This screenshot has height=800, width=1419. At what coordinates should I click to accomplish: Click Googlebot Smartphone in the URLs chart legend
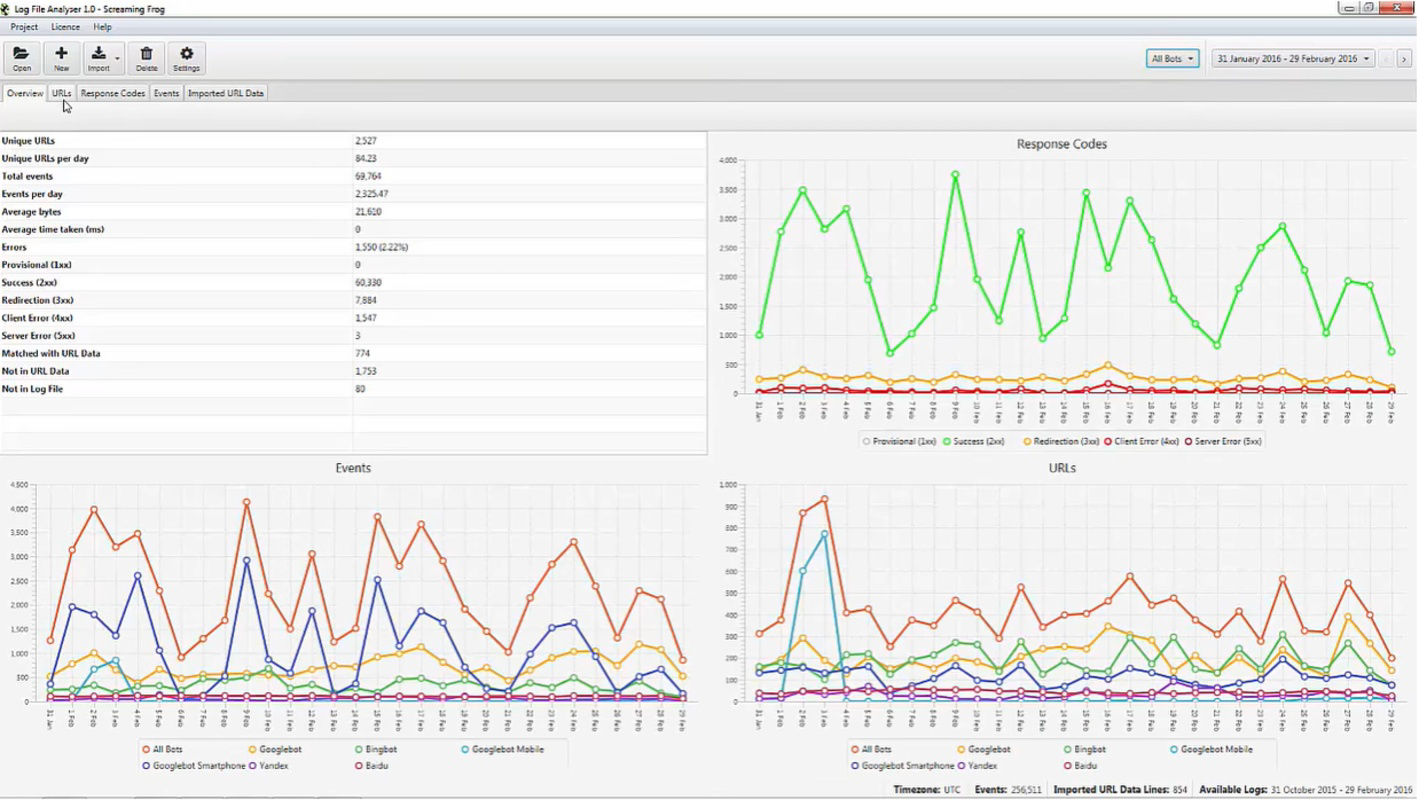point(903,766)
